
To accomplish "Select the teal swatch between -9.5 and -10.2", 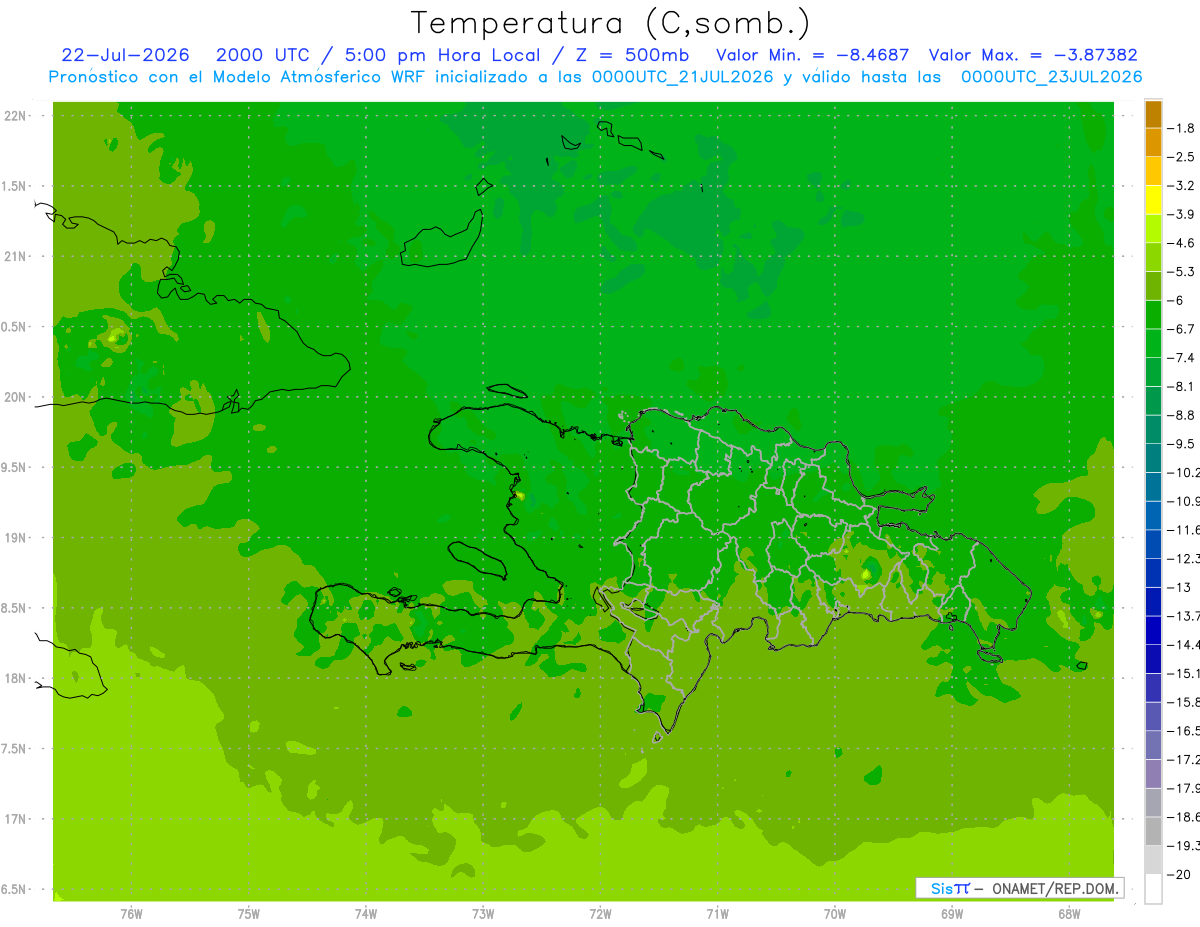I will (x=1153, y=458).
